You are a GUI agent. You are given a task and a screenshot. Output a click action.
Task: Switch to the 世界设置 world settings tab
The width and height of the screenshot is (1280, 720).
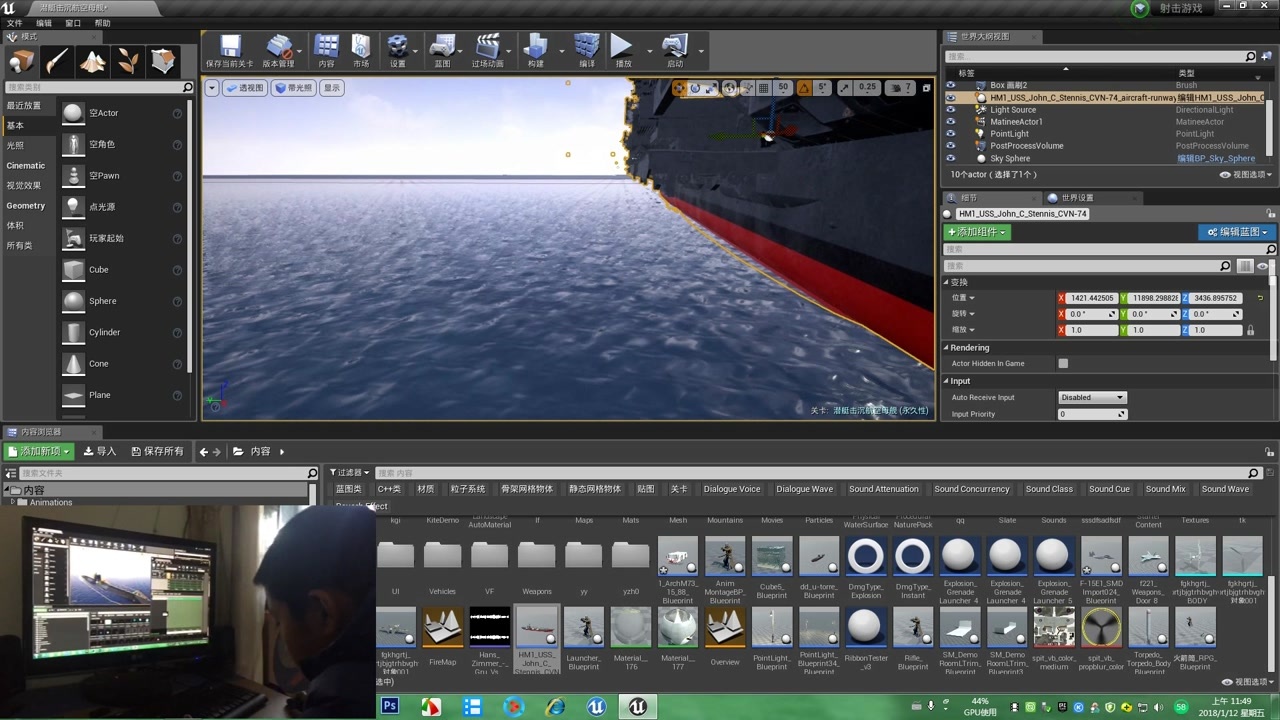click(x=1077, y=198)
